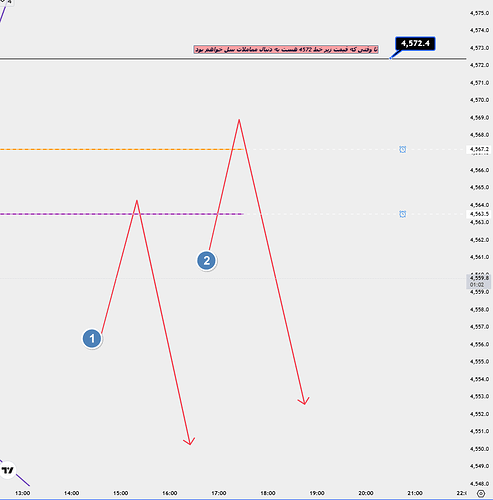Click the 4,553.0 price axis label
This screenshot has width=493, height=500.
479,396
